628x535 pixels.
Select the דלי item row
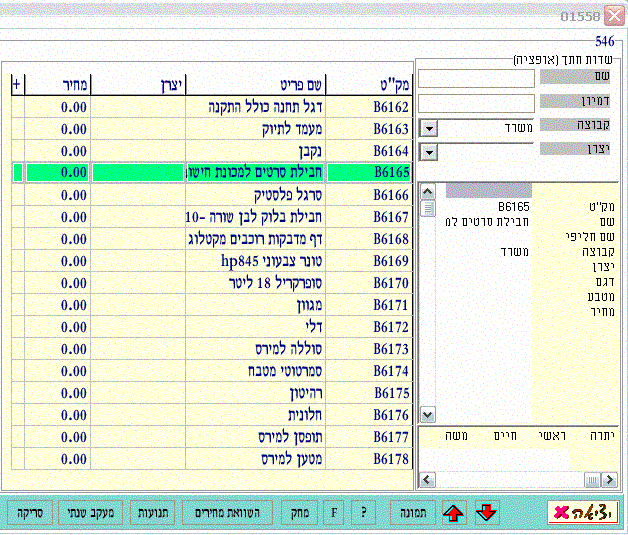211,327
